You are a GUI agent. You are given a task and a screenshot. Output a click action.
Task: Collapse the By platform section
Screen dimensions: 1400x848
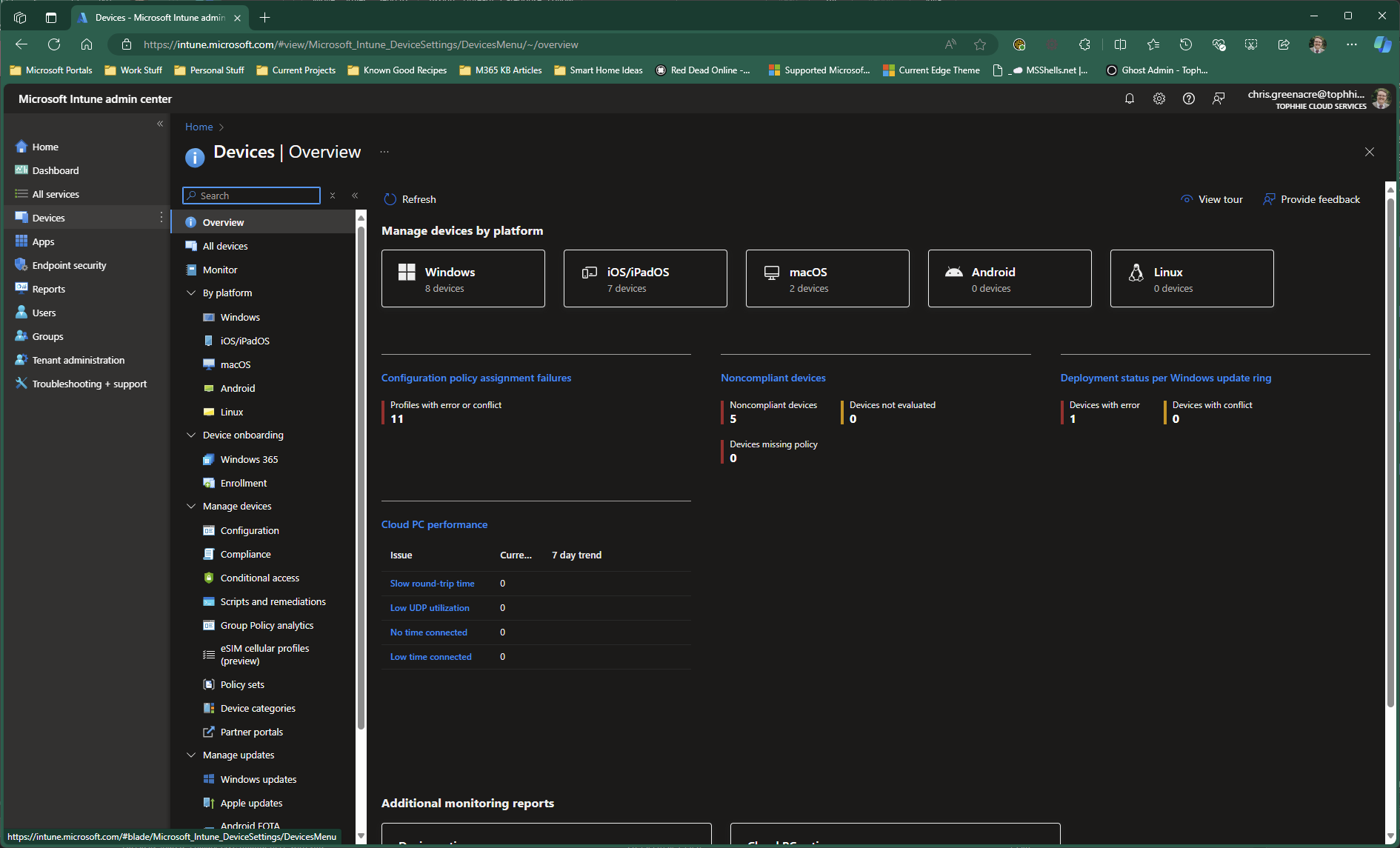[191, 293]
